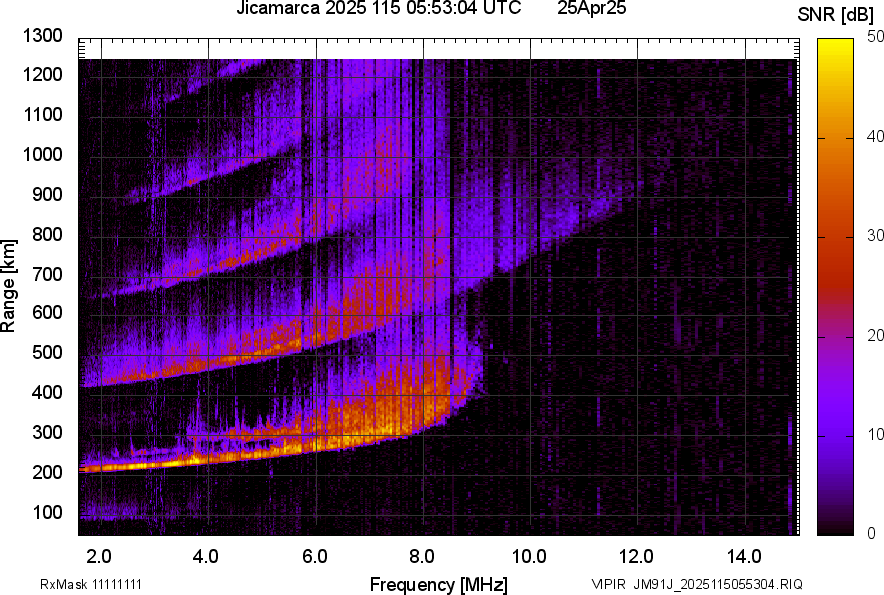The width and height of the screenshot is (884, 595).
Task: Click the 40 colorbar tick label
Action: 875,136
